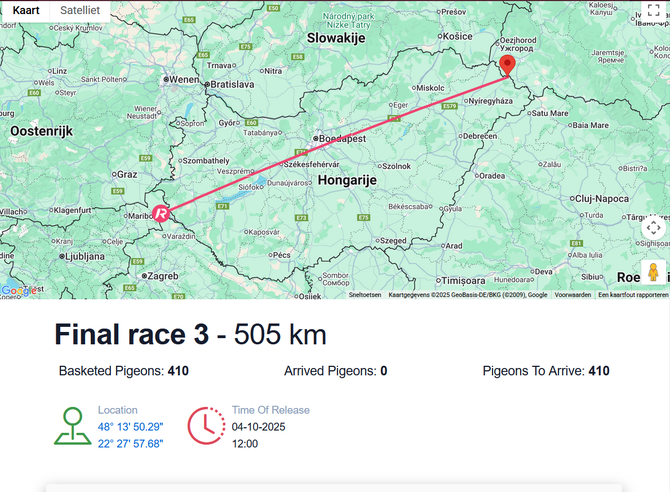Click Een kaartfout rapporteren link
670x492 pixels.
tap(633, 295)
